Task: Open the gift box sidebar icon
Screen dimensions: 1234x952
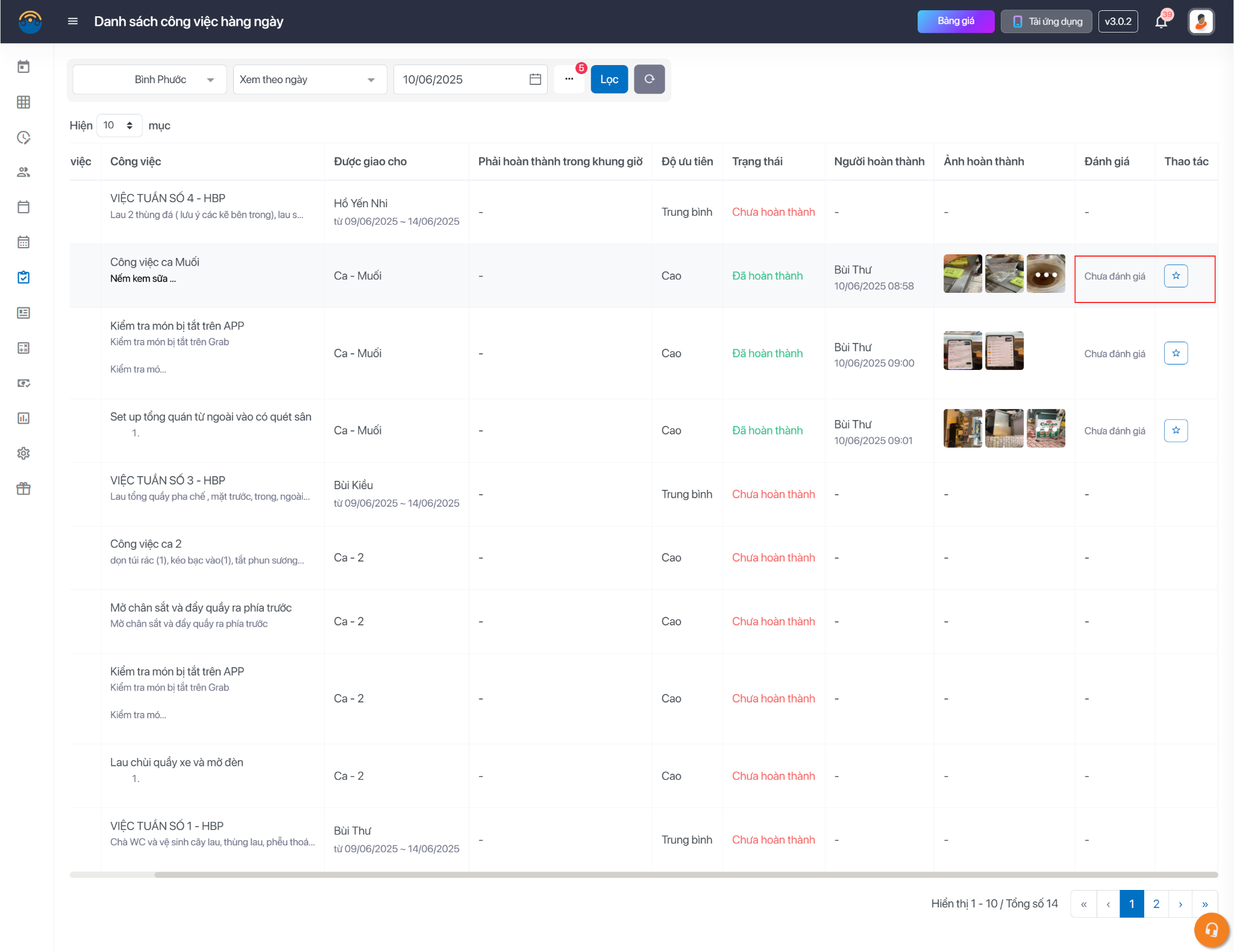Action: point(23,489)
